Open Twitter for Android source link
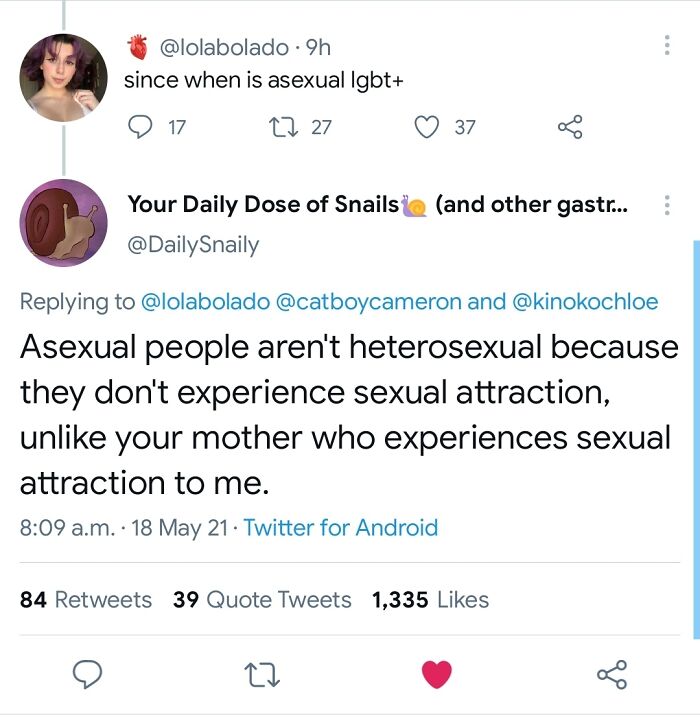This screenshot has height=719, width=700. [341, 527]
